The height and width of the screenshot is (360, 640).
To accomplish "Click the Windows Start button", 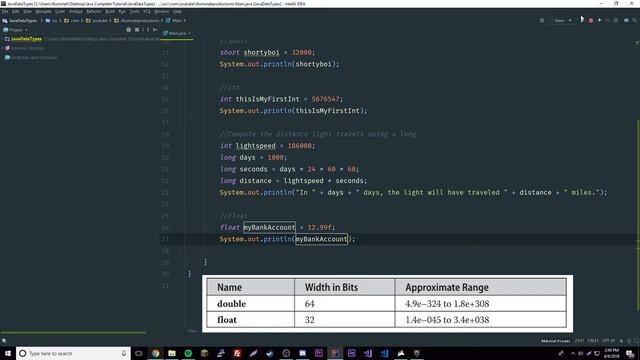I will (8, 353).
